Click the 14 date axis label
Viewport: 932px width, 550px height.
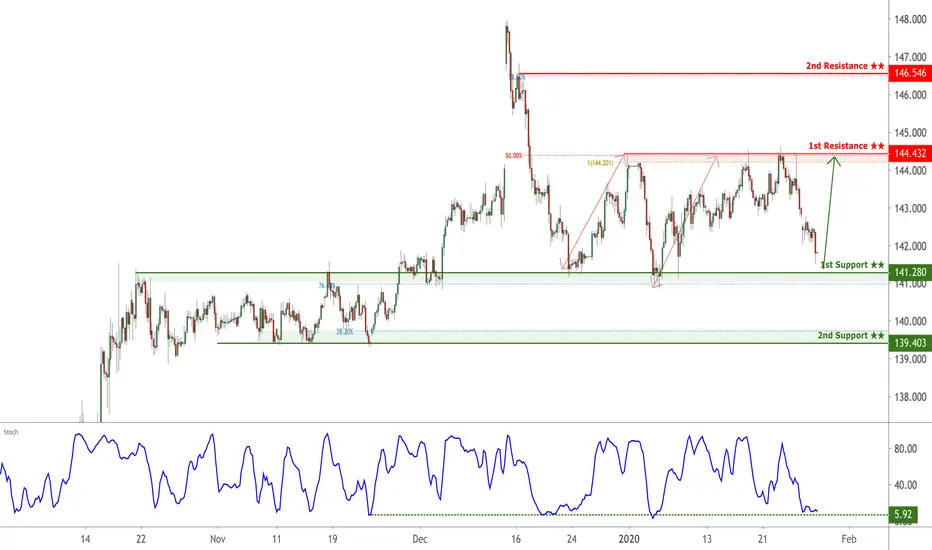(x=85, y=539)
